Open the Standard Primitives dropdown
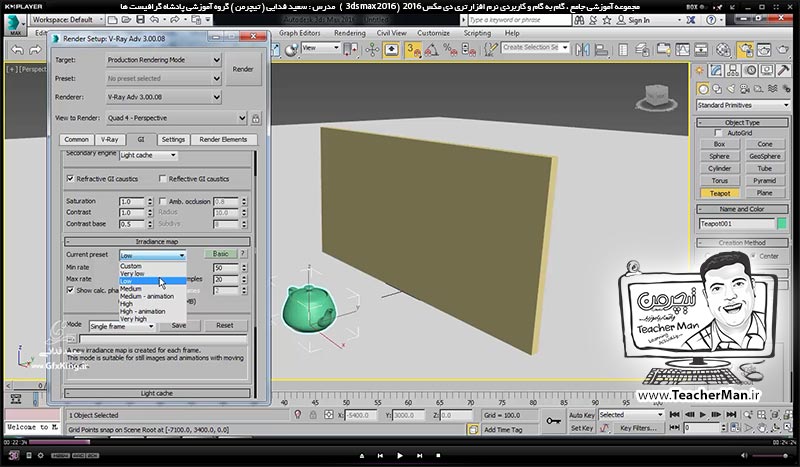Viewport: 800px width, 467px height. [x=742, y=105]
